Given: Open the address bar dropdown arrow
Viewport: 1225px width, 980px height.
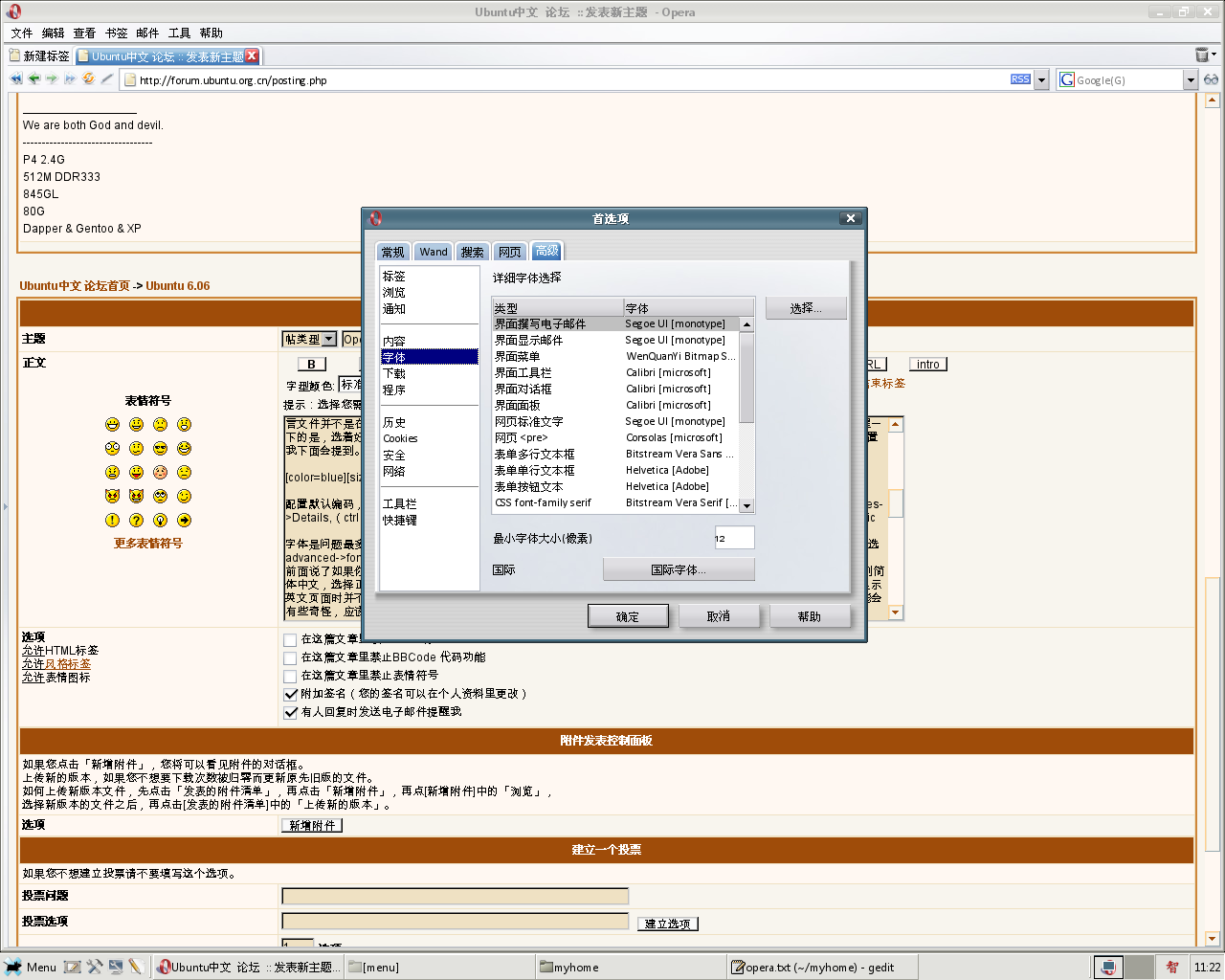Looking at the screenshot, I should click(x=1042, y=80).
